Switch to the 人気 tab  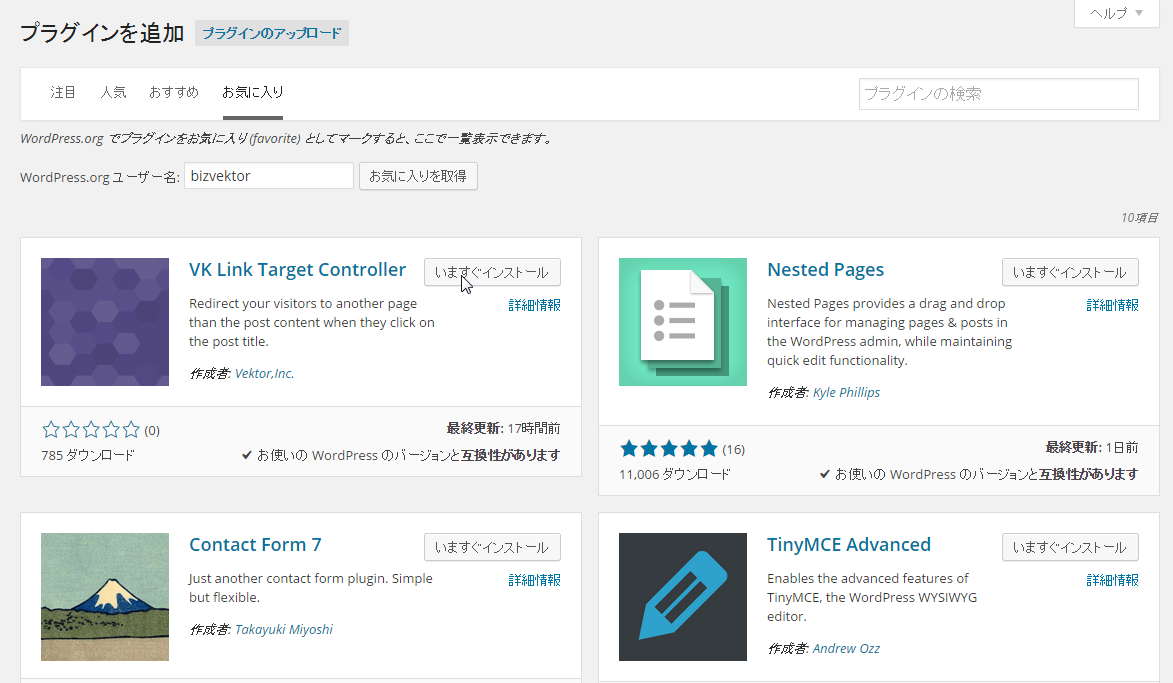tap(113, 92)
